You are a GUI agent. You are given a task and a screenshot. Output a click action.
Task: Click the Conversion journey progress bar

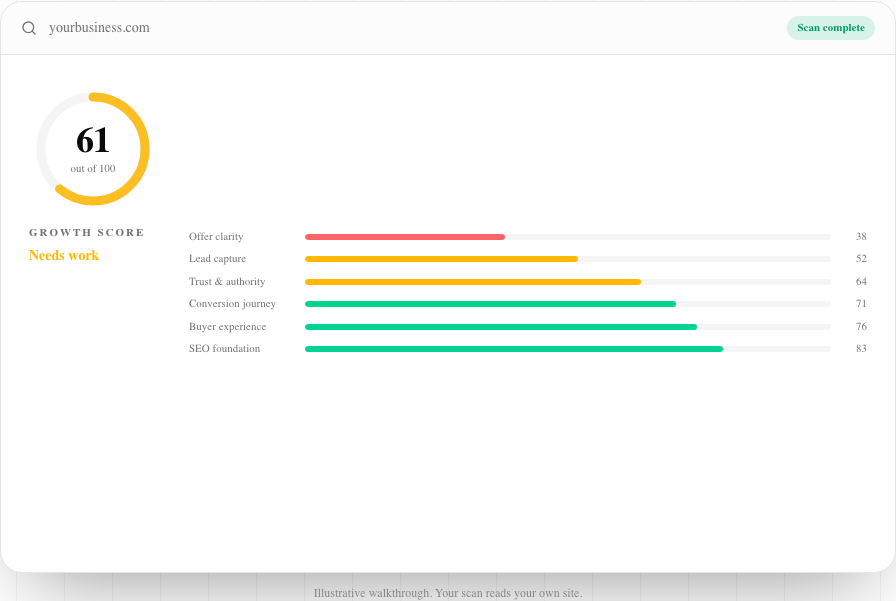(567, 304)
